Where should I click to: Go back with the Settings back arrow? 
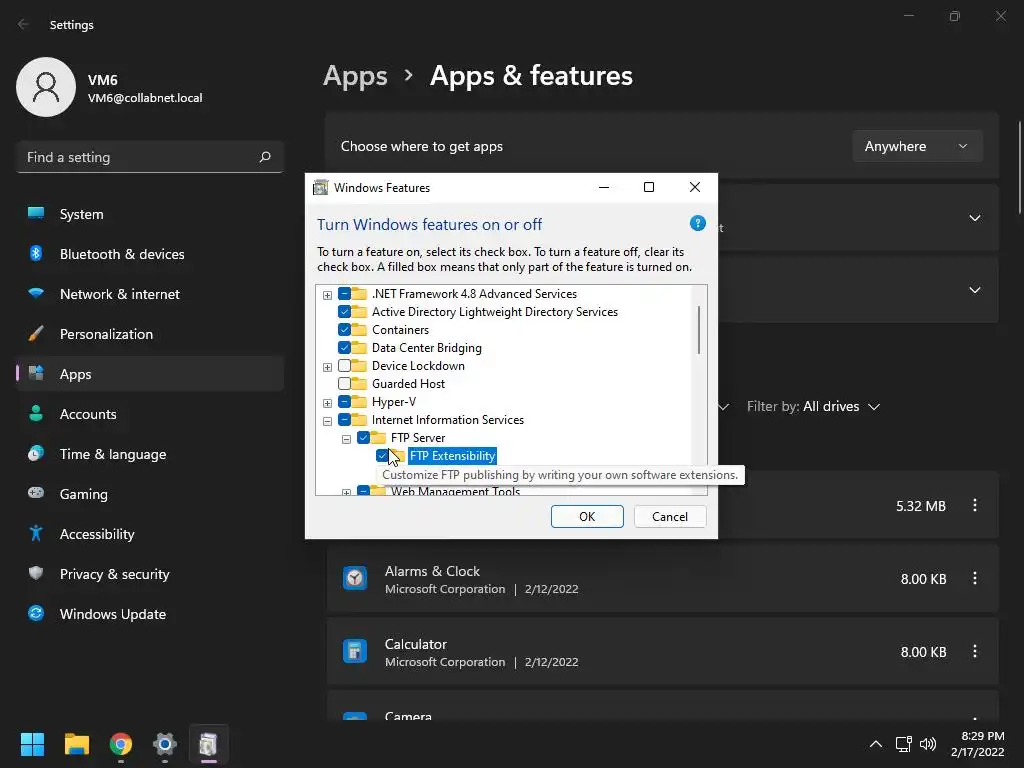24,24
